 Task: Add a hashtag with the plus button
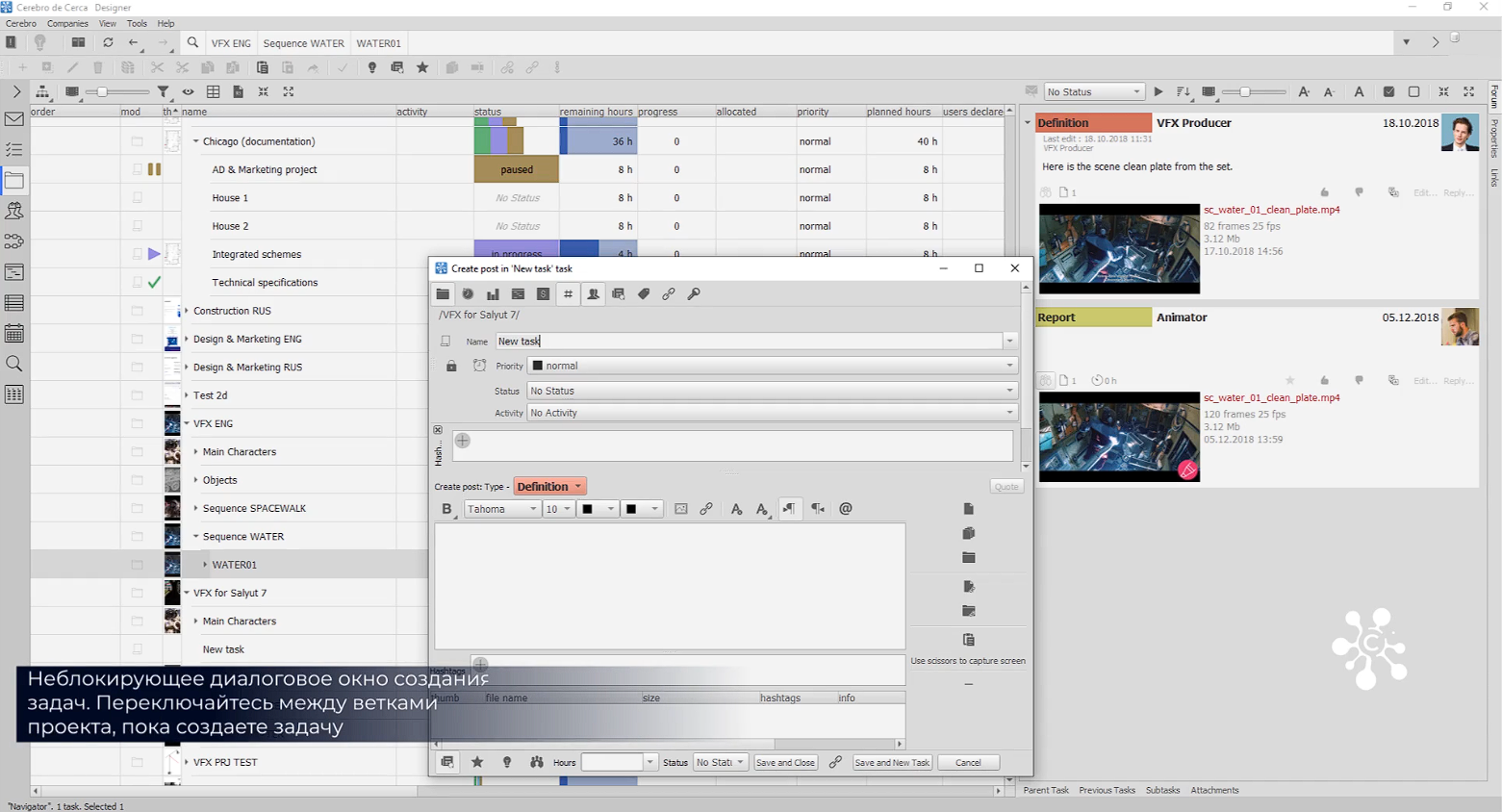point(463,441)
